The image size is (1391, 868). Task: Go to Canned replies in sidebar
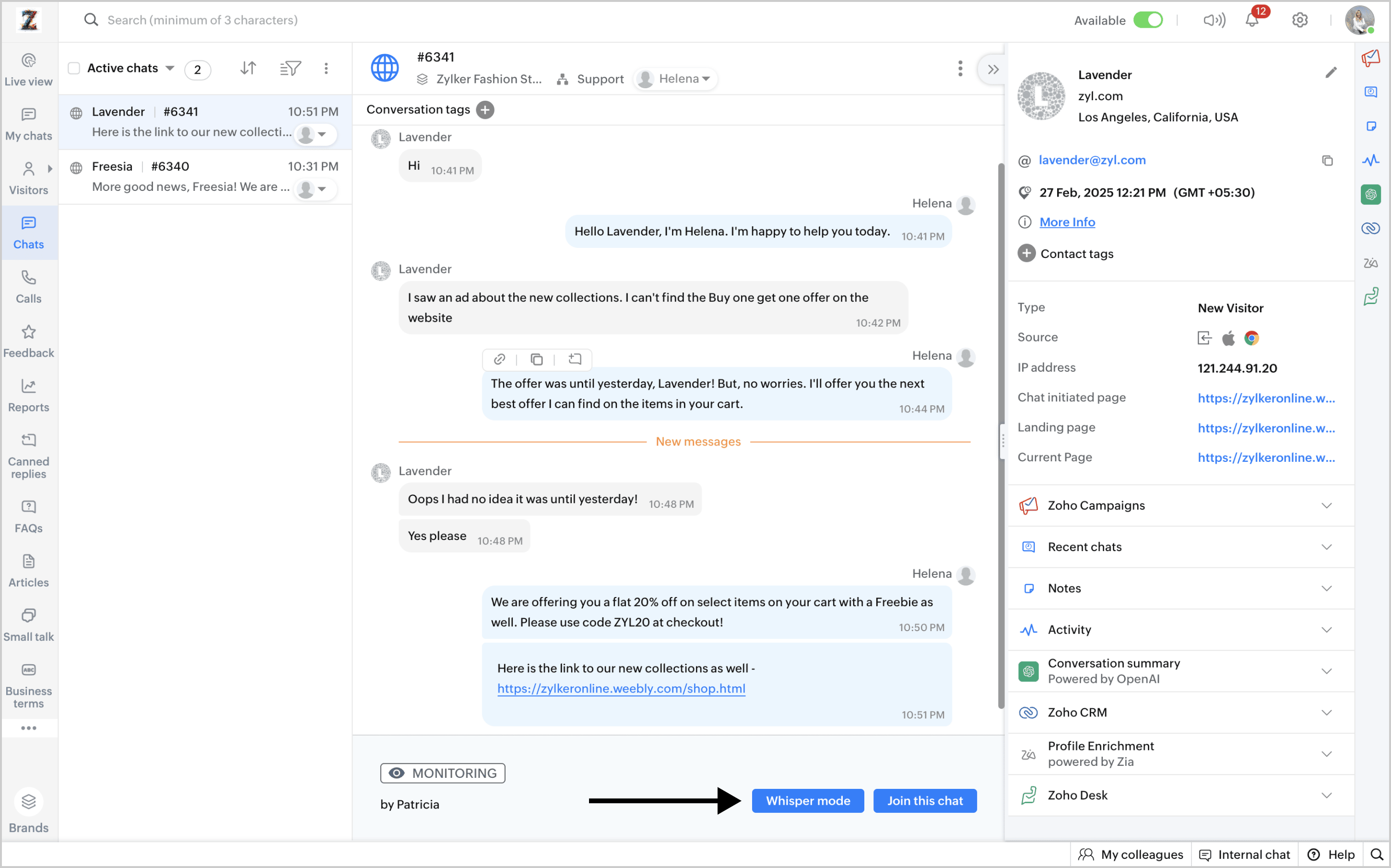(x=29, y=457)
